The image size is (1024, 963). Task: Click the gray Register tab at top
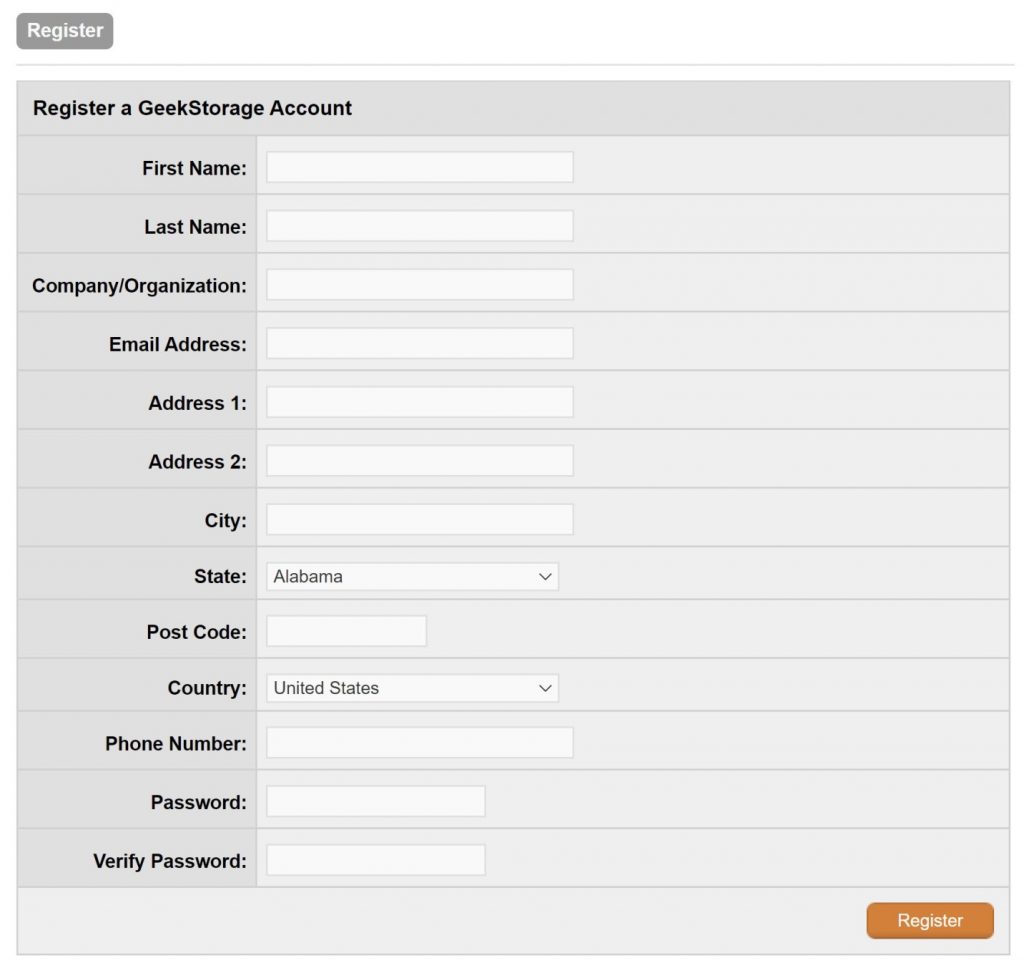click(x=65, y=31)
